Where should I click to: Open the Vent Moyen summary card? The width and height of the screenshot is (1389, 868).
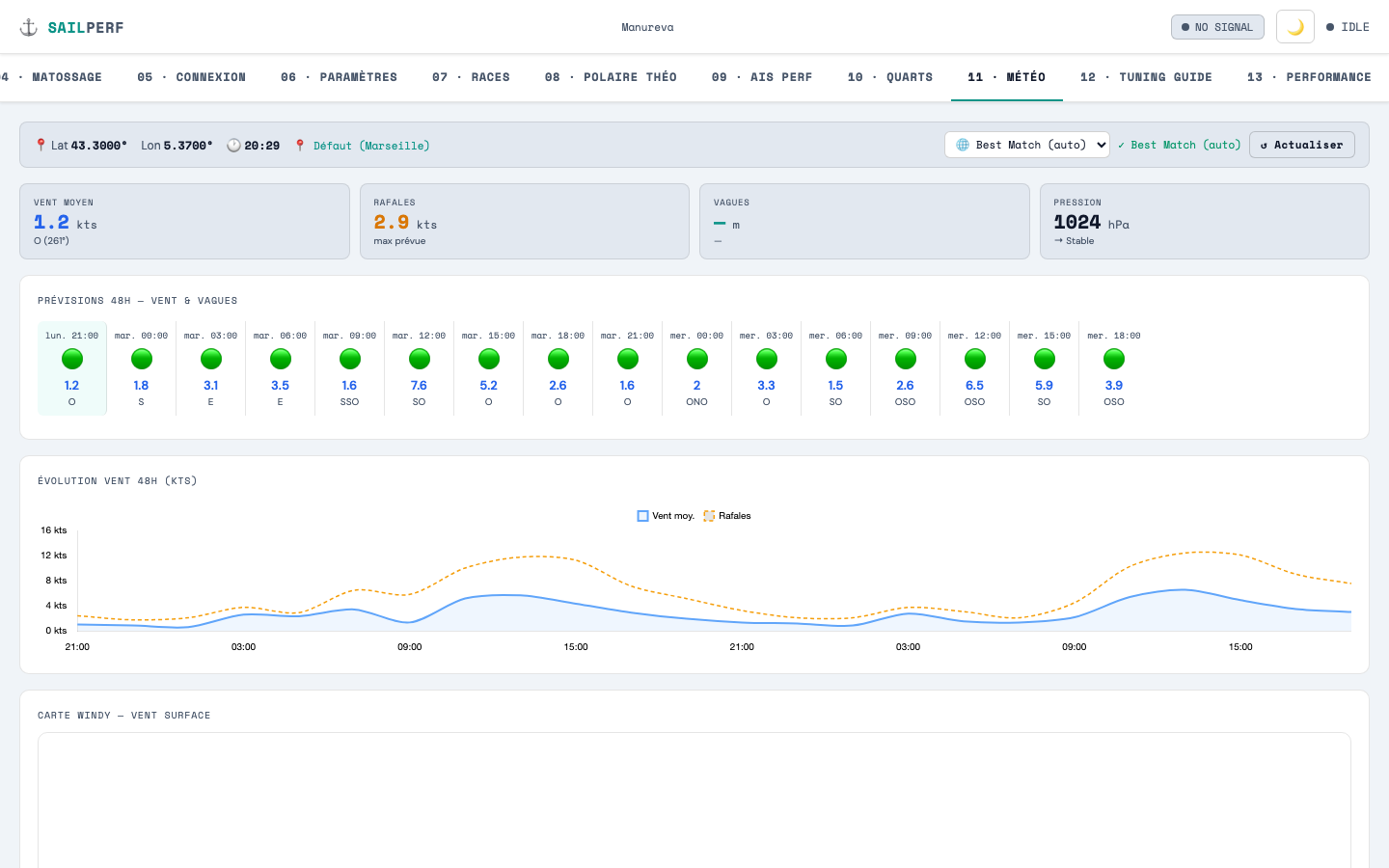[184, 222]
